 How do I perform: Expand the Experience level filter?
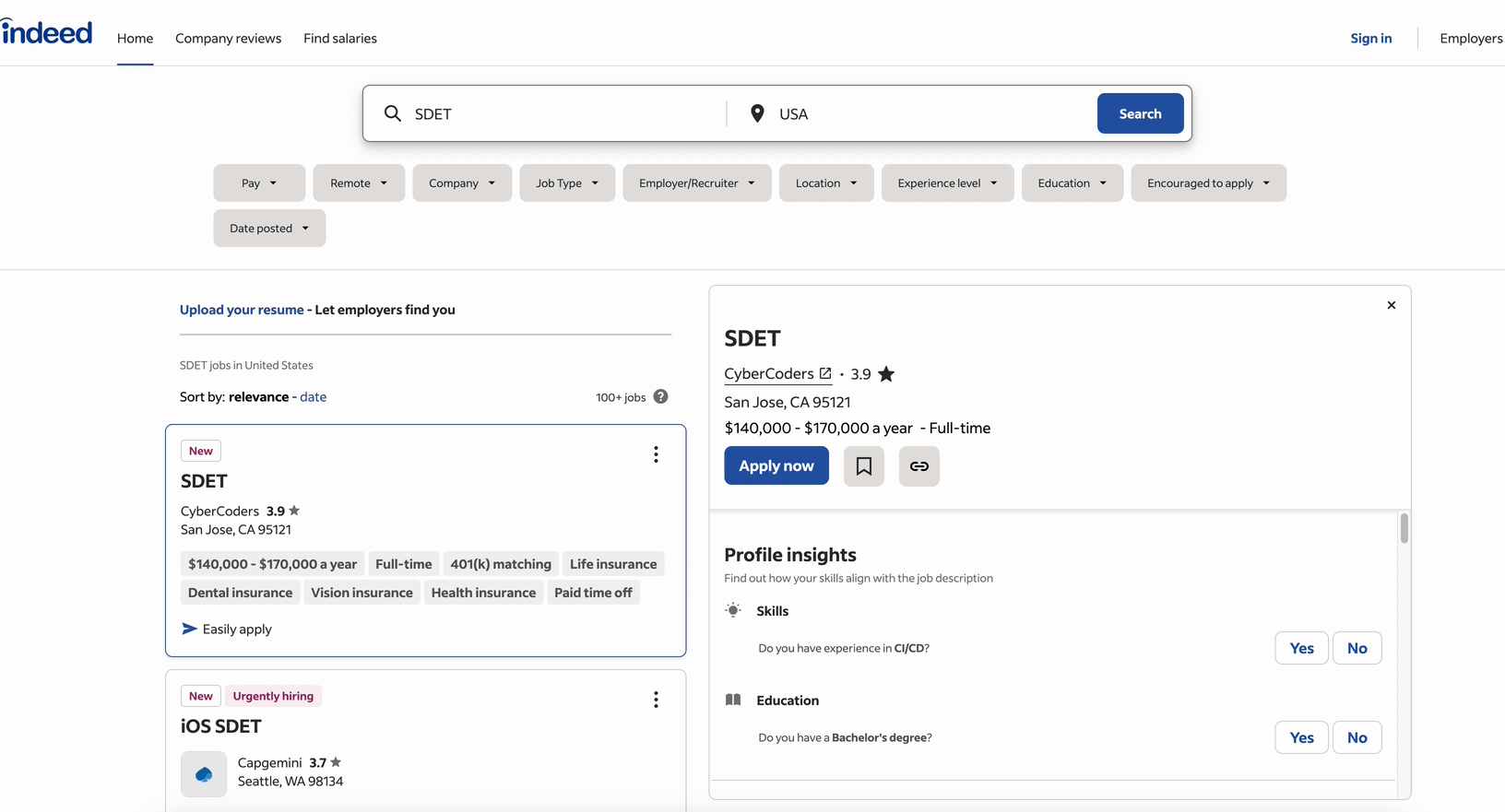tap(948, 182)
